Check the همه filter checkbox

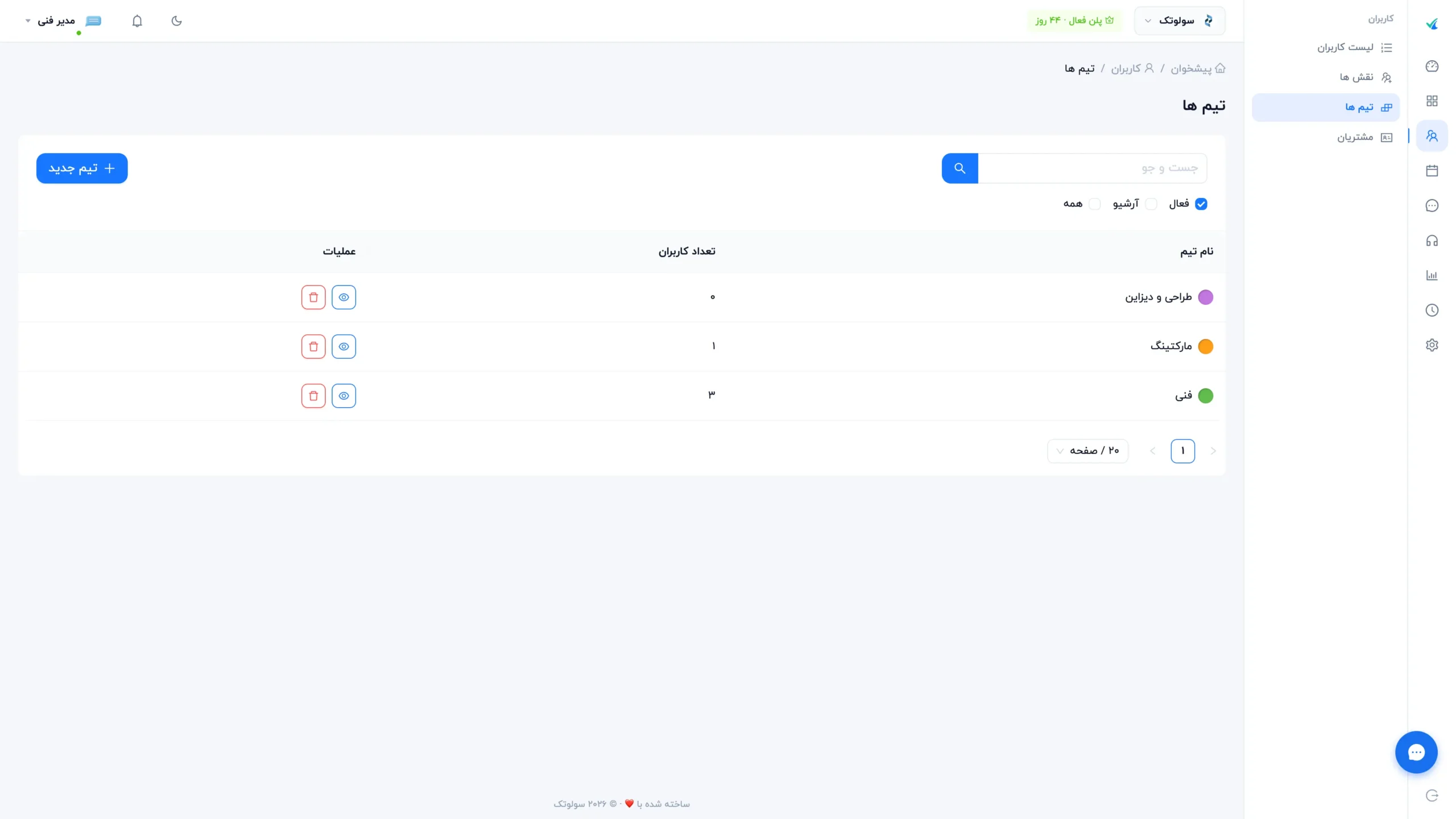[x=1094, y=204]
